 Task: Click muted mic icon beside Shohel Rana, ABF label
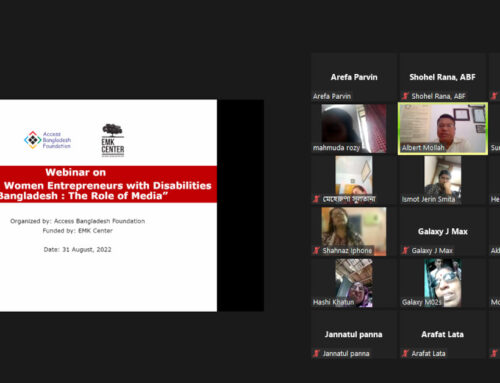click(405, 96)
